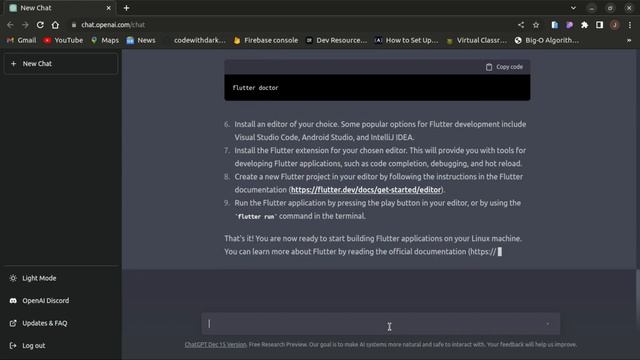
Task: Open the codewithdark bookmark
Action: pyautogui.click(x=200, y=40)
